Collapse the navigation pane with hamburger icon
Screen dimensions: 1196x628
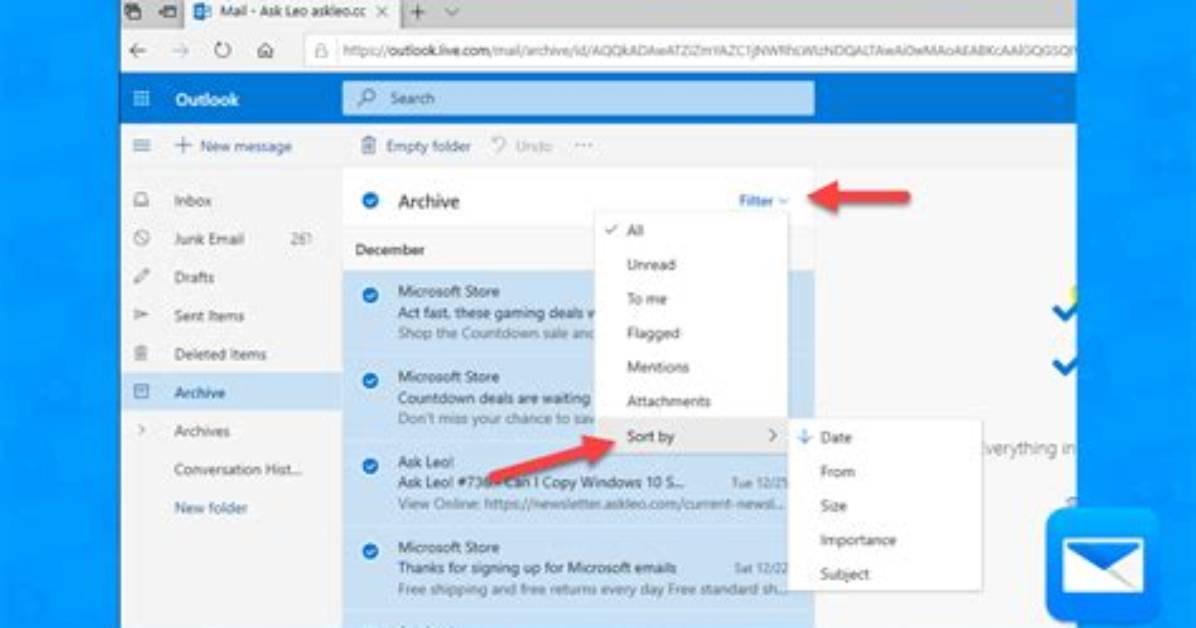coord(142,145)
